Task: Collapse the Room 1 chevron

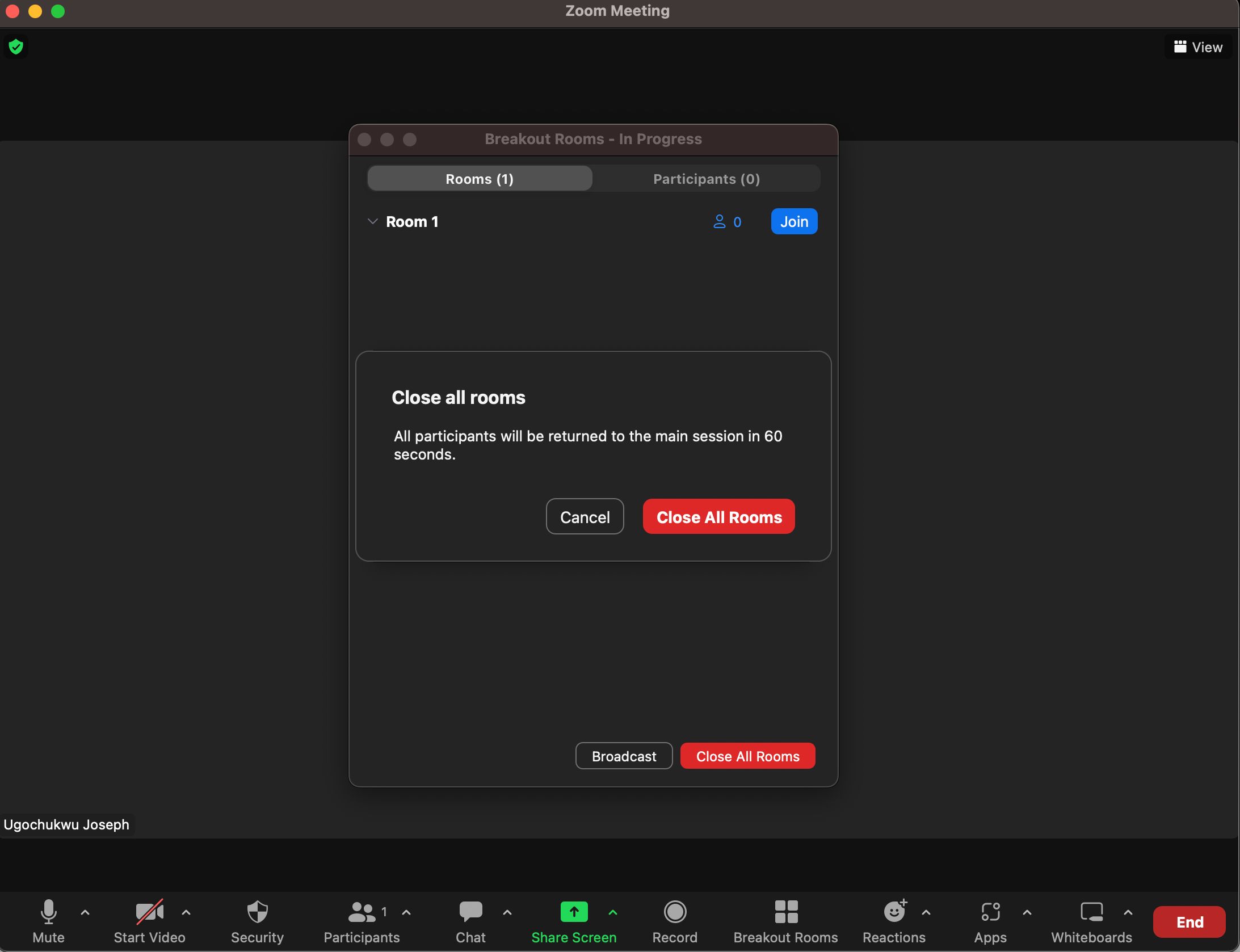Action: coord(372,221)
